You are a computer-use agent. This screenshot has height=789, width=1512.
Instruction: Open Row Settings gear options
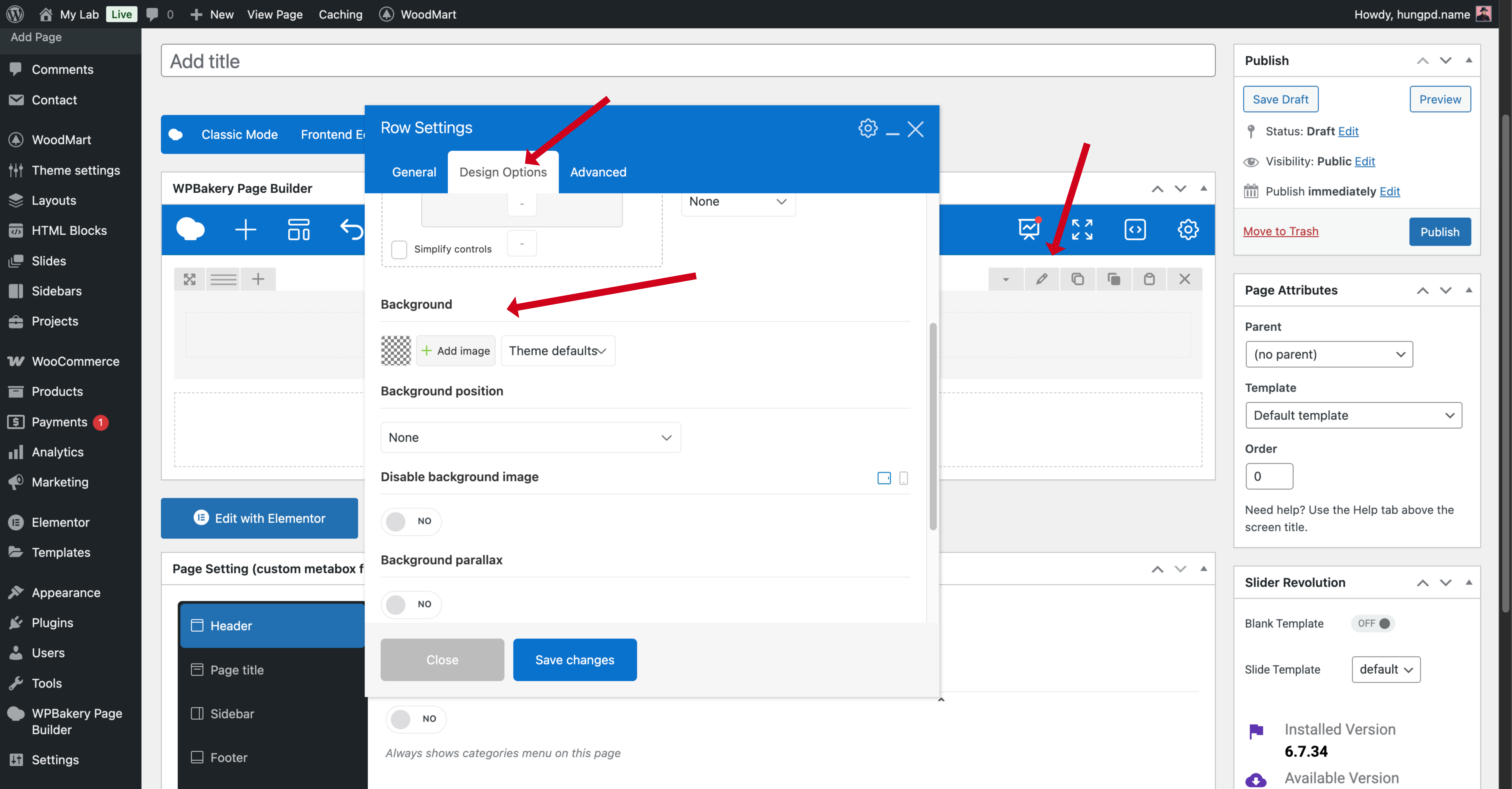(x=868, y=128)
